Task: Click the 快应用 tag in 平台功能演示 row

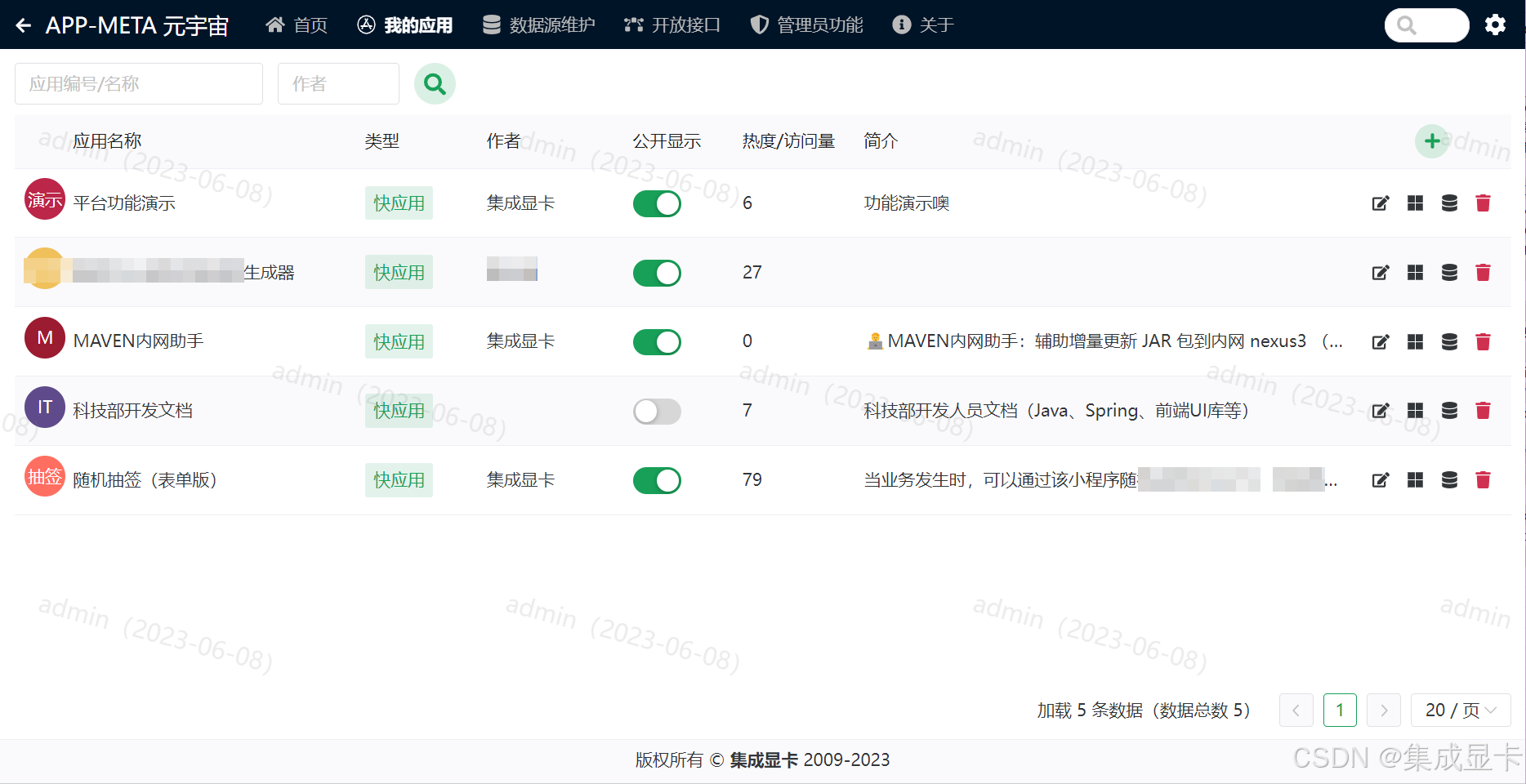Action: tap(399, 203)
